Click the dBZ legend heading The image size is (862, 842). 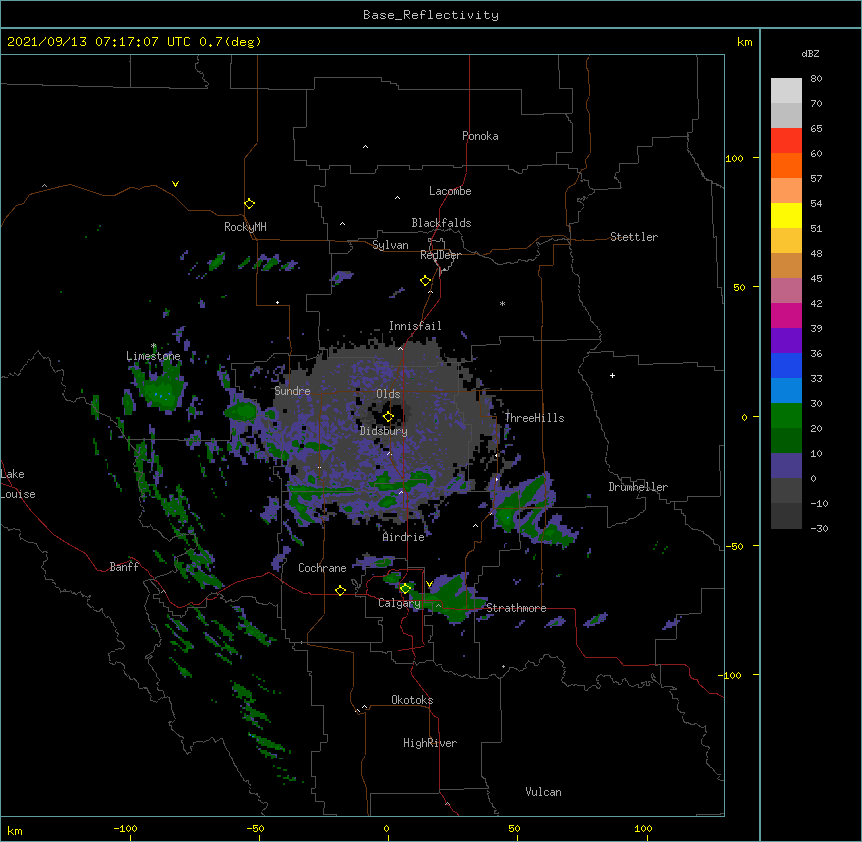(810, 54)
